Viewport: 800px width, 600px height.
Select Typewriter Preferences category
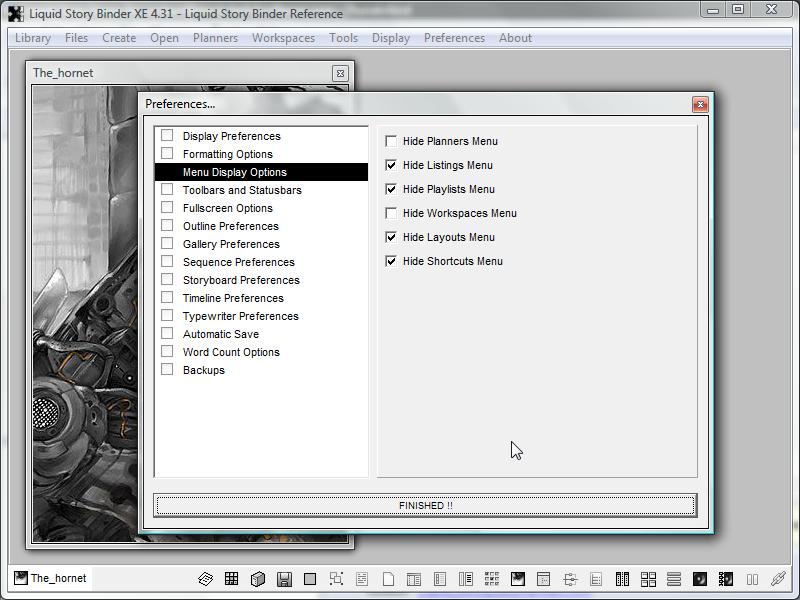(x=240, y=316)
